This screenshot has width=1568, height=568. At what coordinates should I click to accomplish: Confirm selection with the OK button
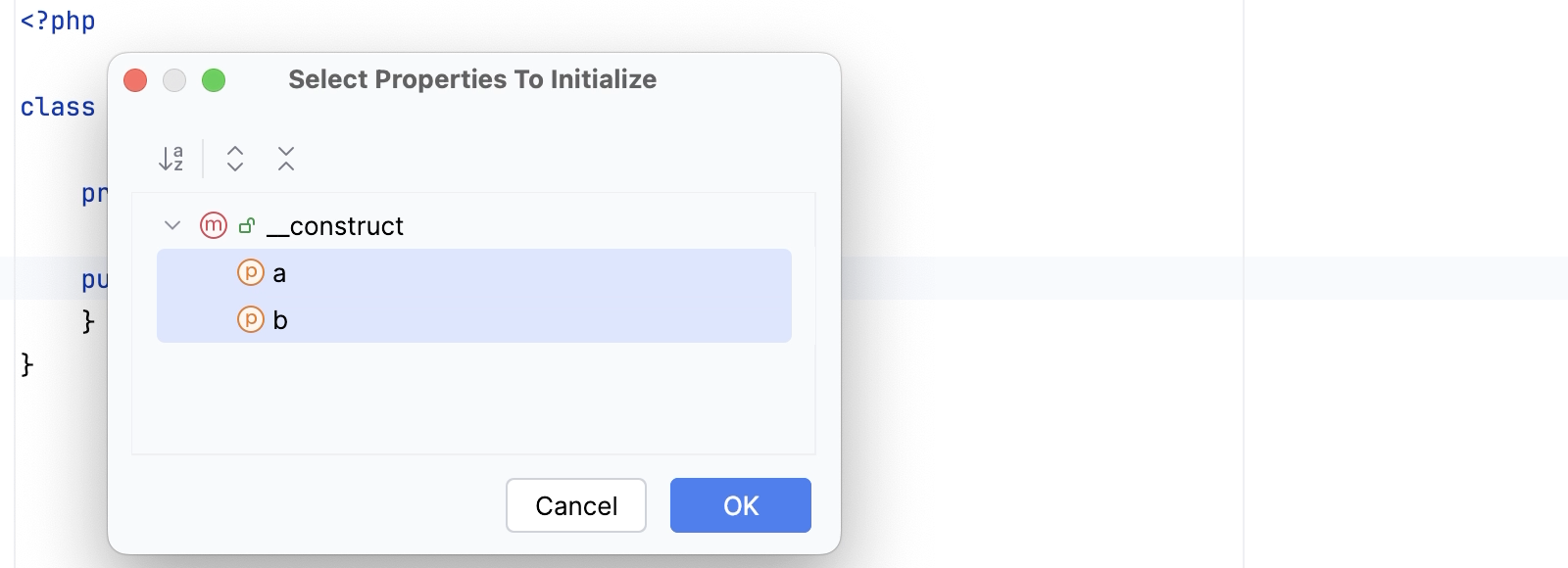[x=740, y=504]
